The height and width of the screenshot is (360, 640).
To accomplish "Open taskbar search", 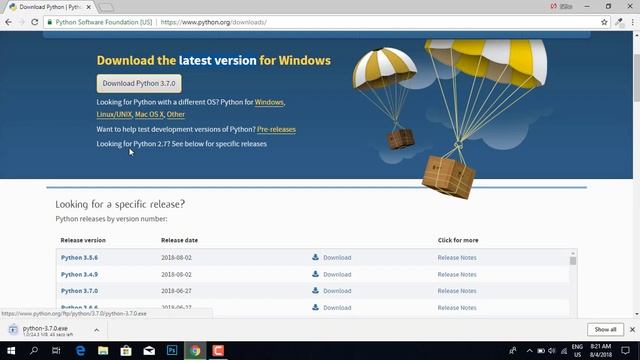I will [34, 351].
